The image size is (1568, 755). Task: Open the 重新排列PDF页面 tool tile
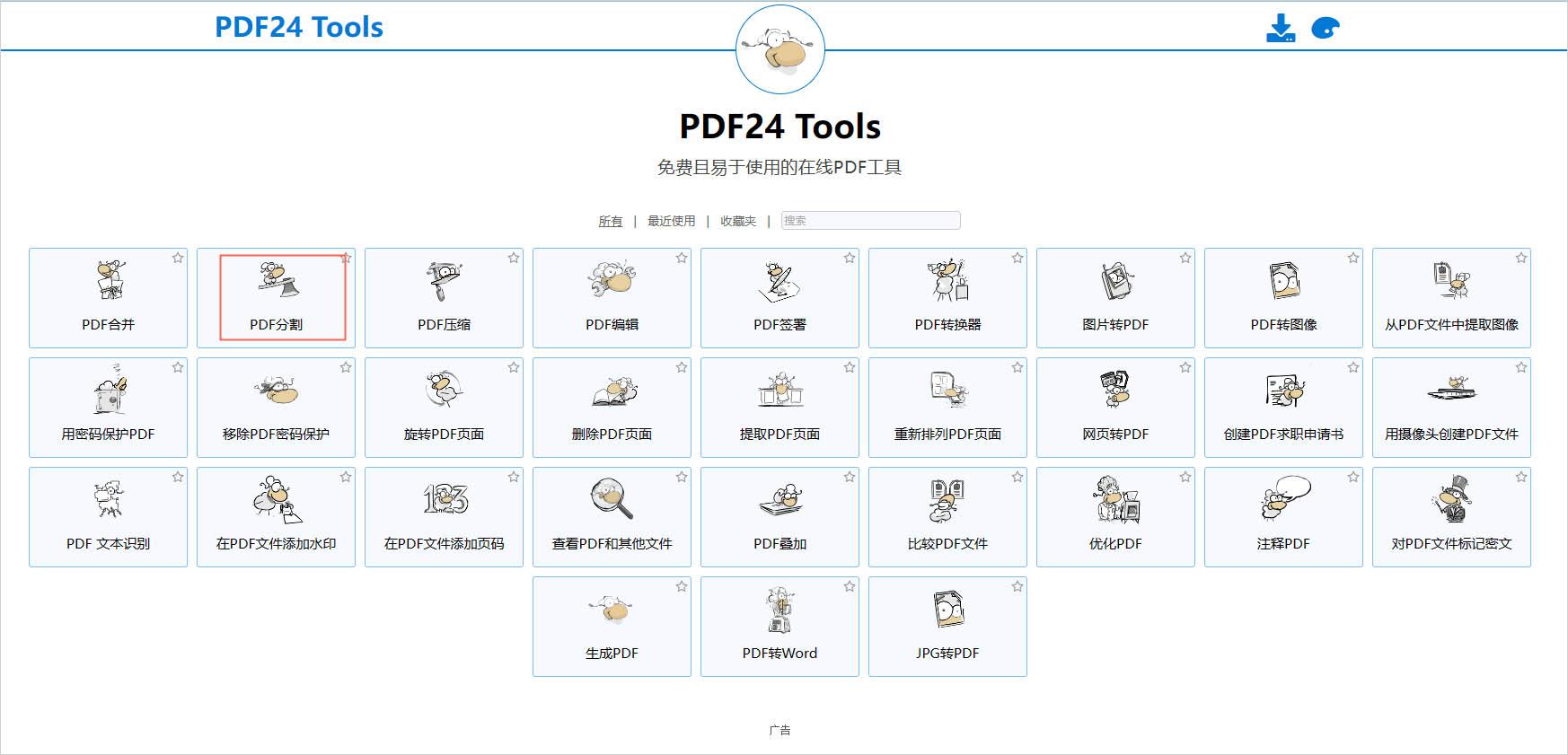click(947, 408)
